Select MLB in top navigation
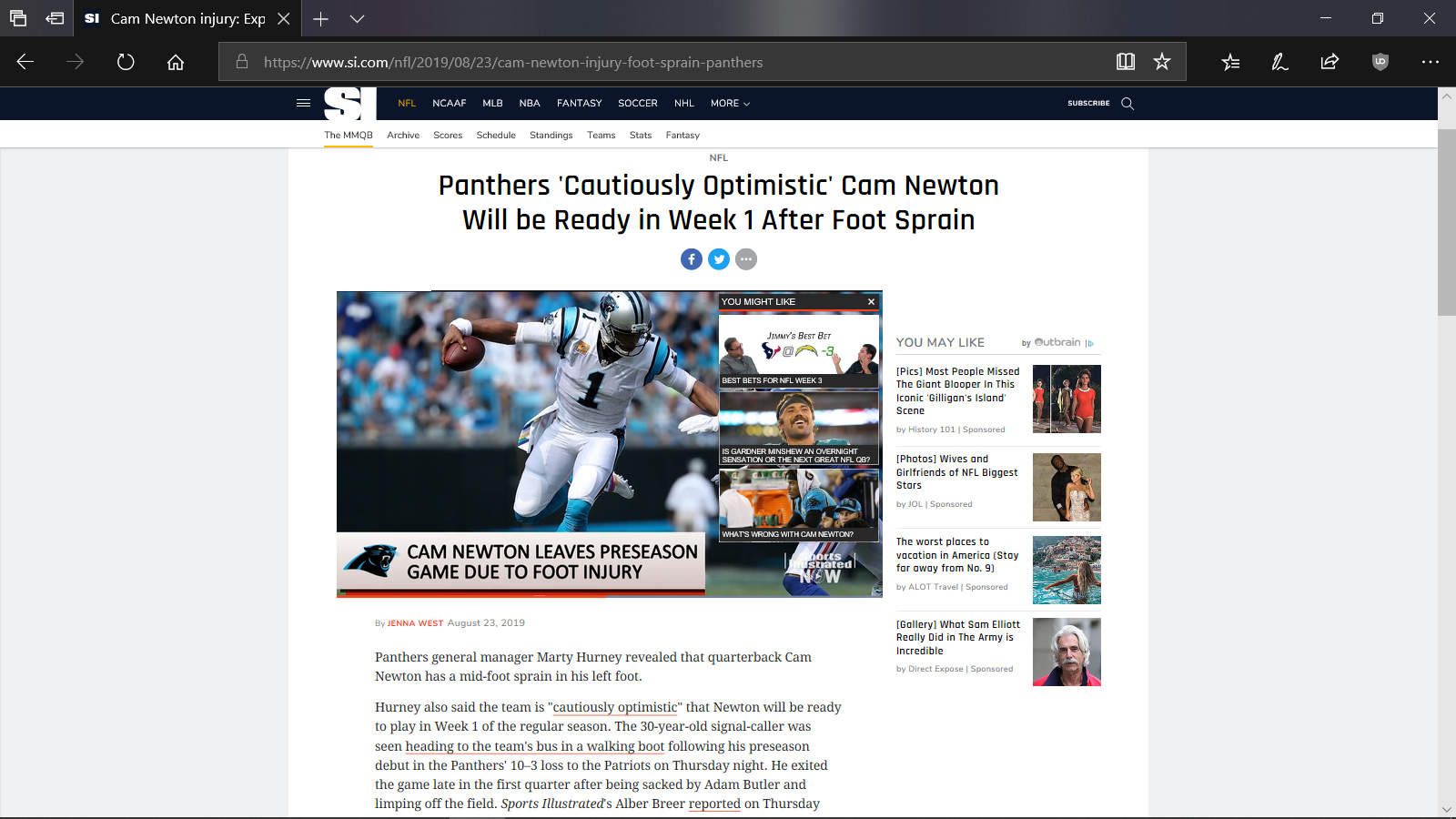The image size is (1456, 819). tap(492, 103)
